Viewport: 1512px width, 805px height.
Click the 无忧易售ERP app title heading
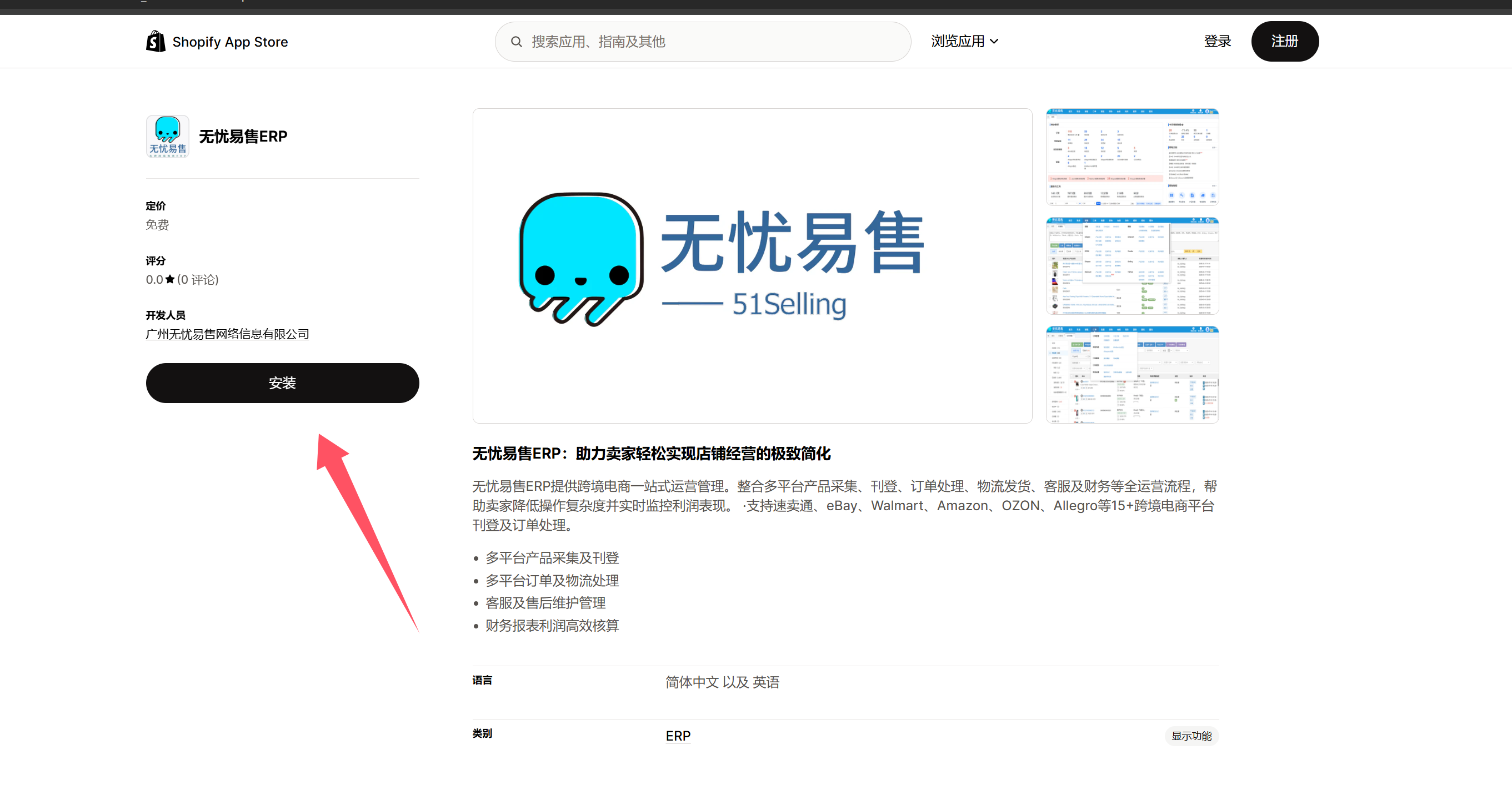coord(243,137)
